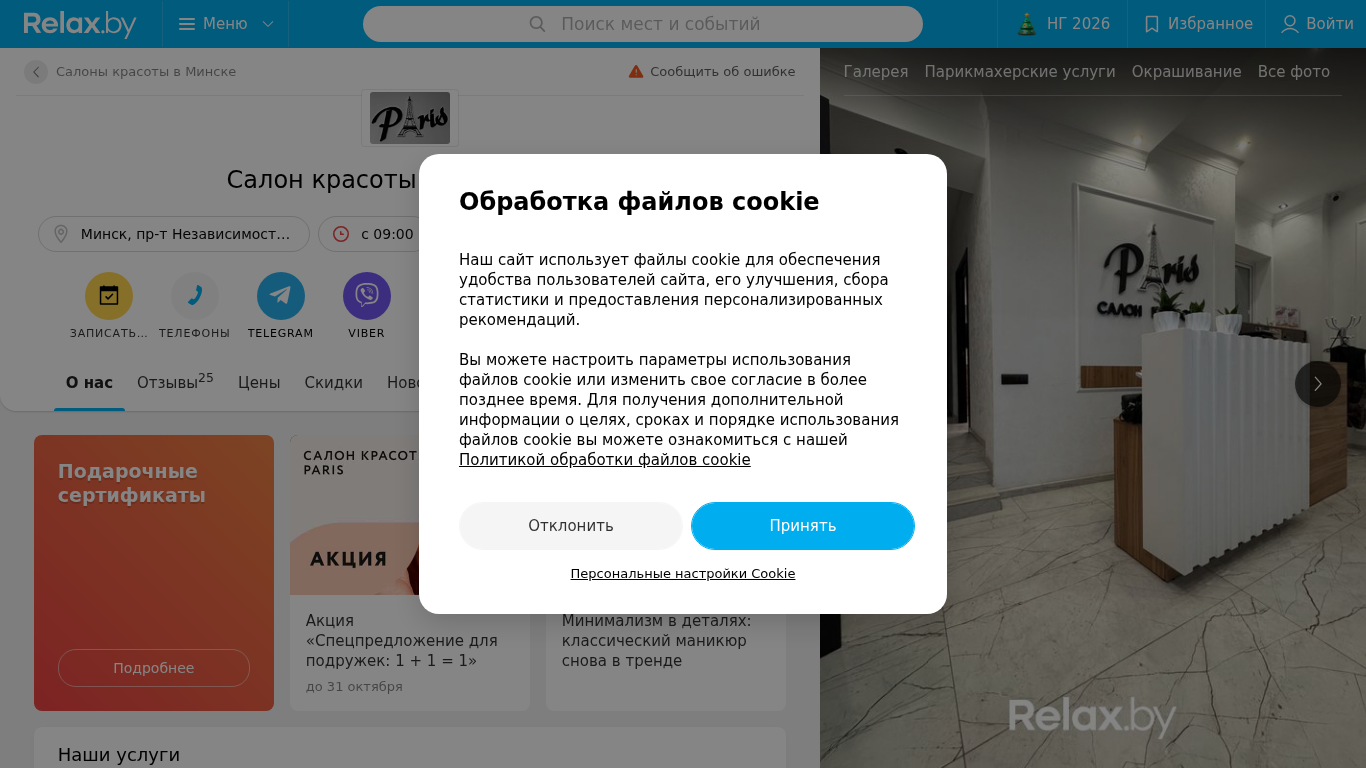Image resolution: width=1366 pixels, height=768 pixels.
Task: Expand the Меню dropdown in header
Action: pyautogui.click(x=226, y=24)
